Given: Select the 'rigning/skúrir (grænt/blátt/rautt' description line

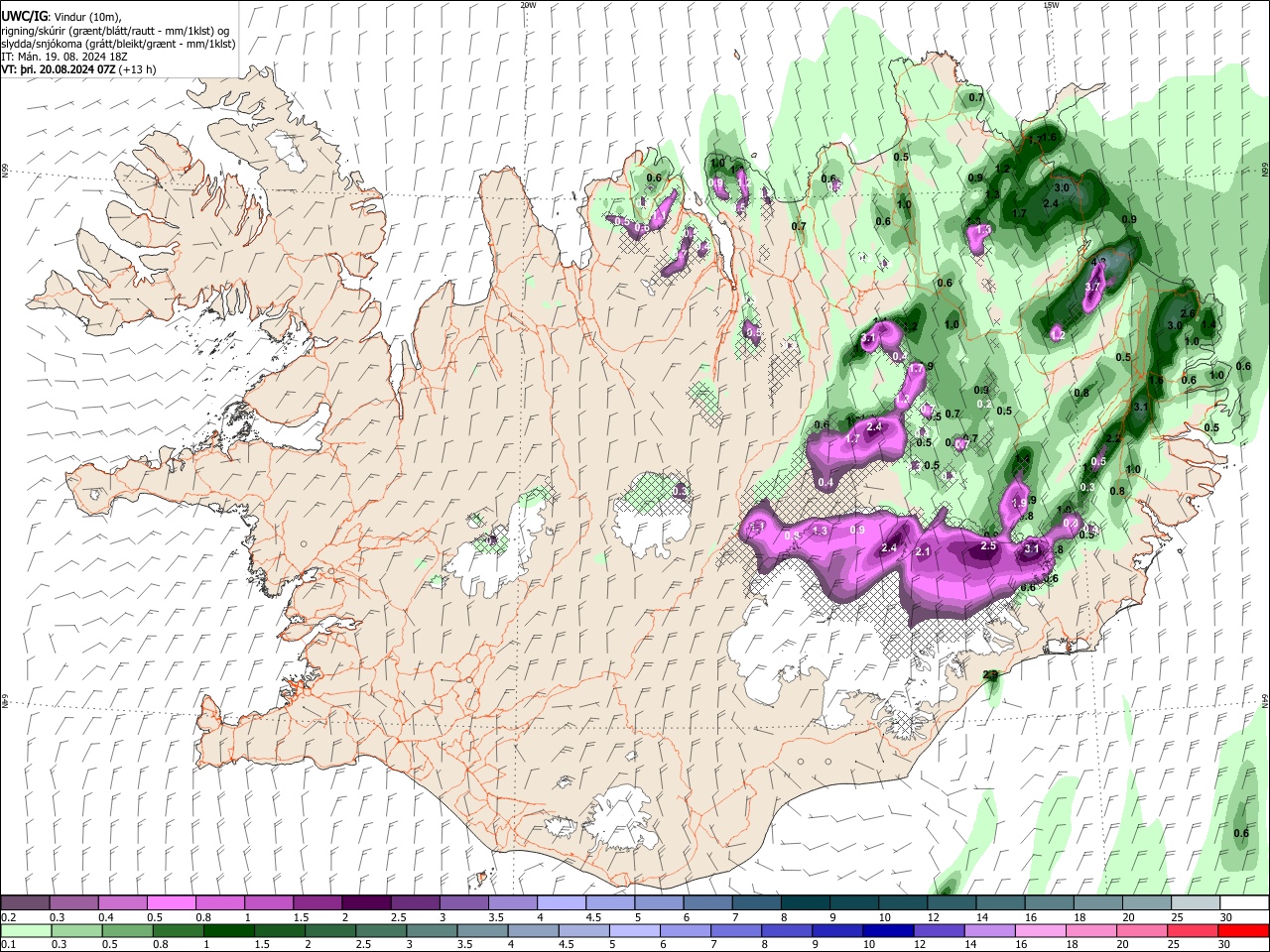Looking at the screenshot, I should click(117, 30).
